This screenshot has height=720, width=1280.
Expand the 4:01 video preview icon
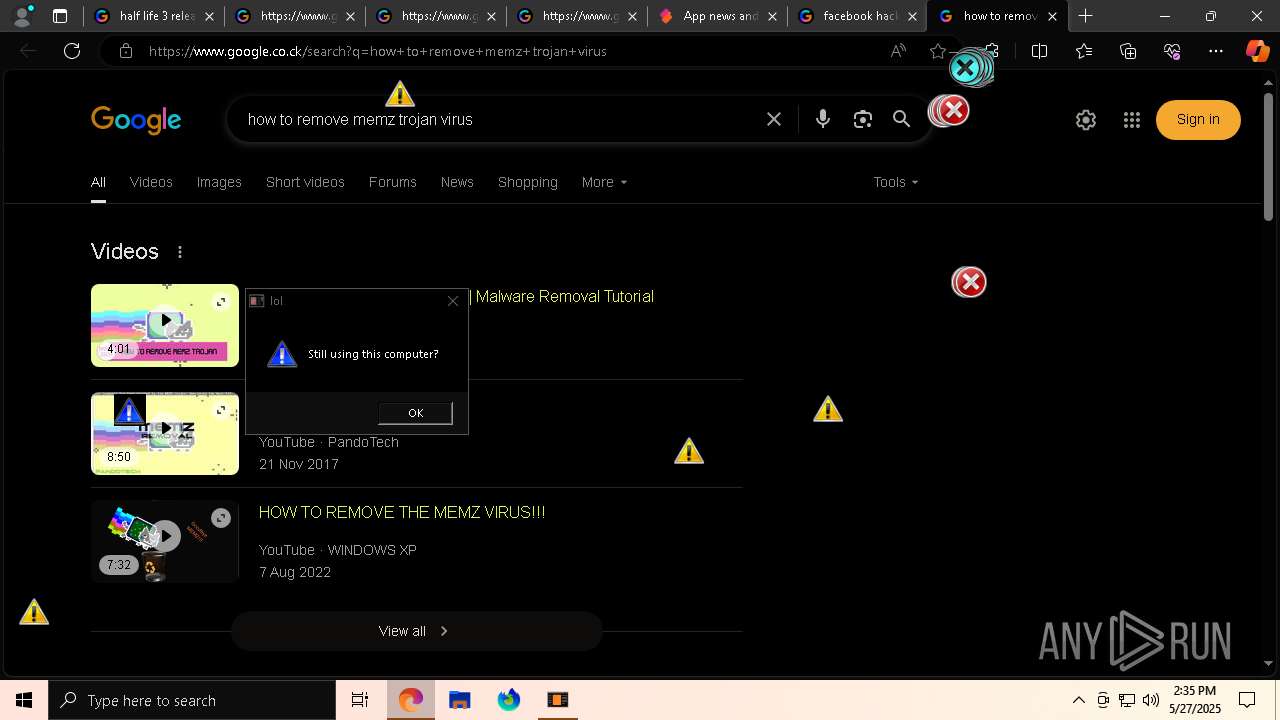(x=221, y=301)
